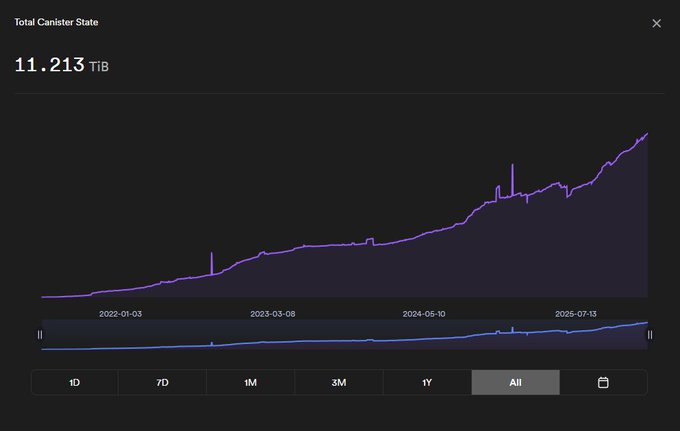Select the 7D time range
Screen dimensions: 680x431
(x=162, y=382)
